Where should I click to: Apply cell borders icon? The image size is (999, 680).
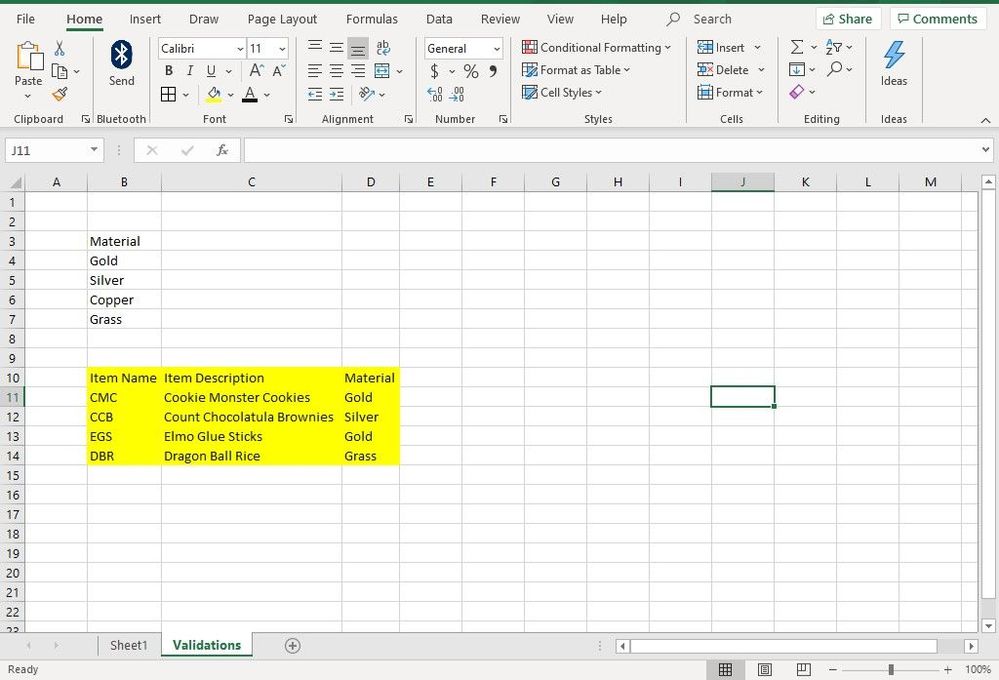coord(168,94)
